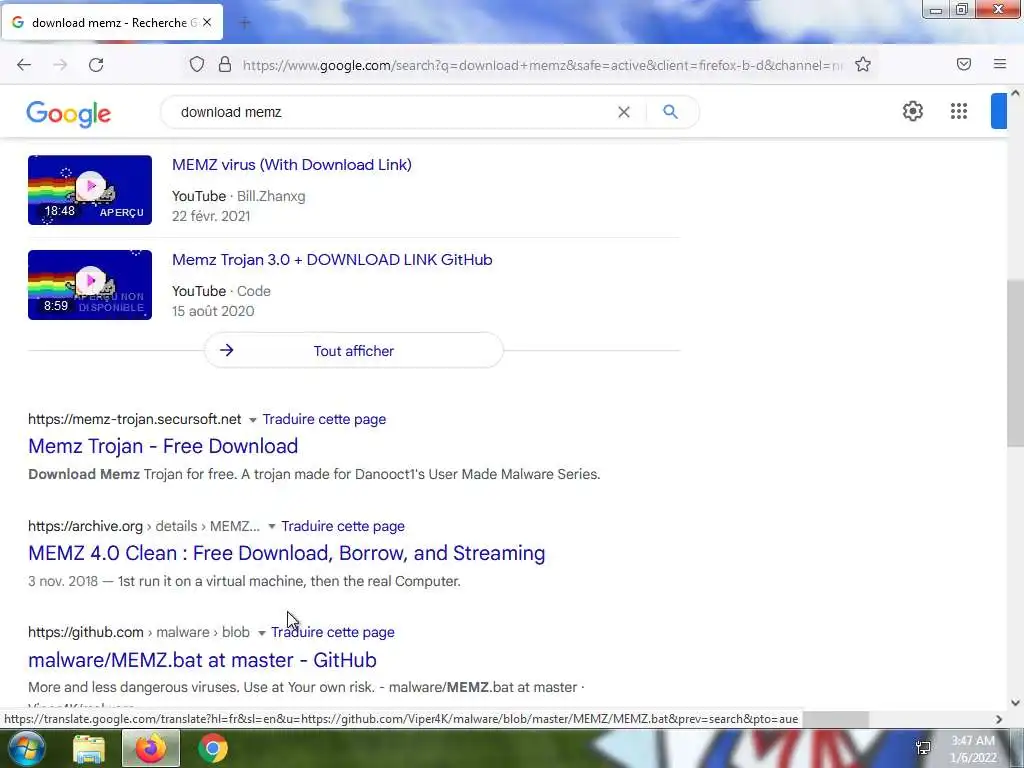This screenshot has width=1024, height=768.
Task: Open the Pocket save icon
Action: click(x=964, y=64)
